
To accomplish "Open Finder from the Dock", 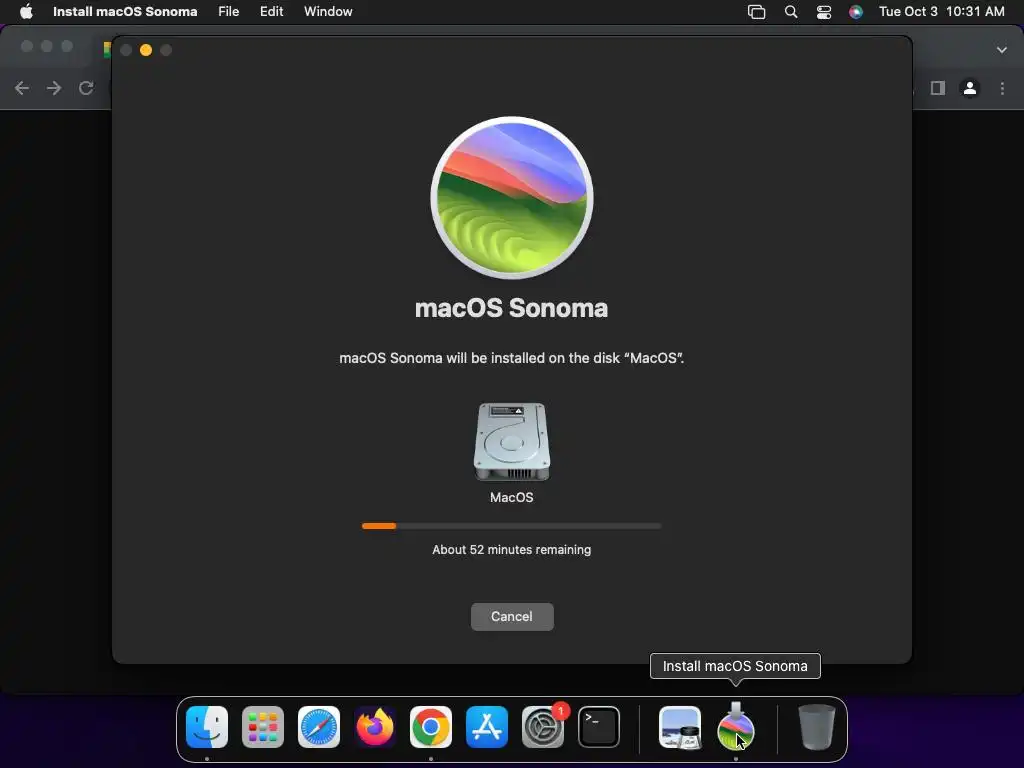I will point(207,727).
